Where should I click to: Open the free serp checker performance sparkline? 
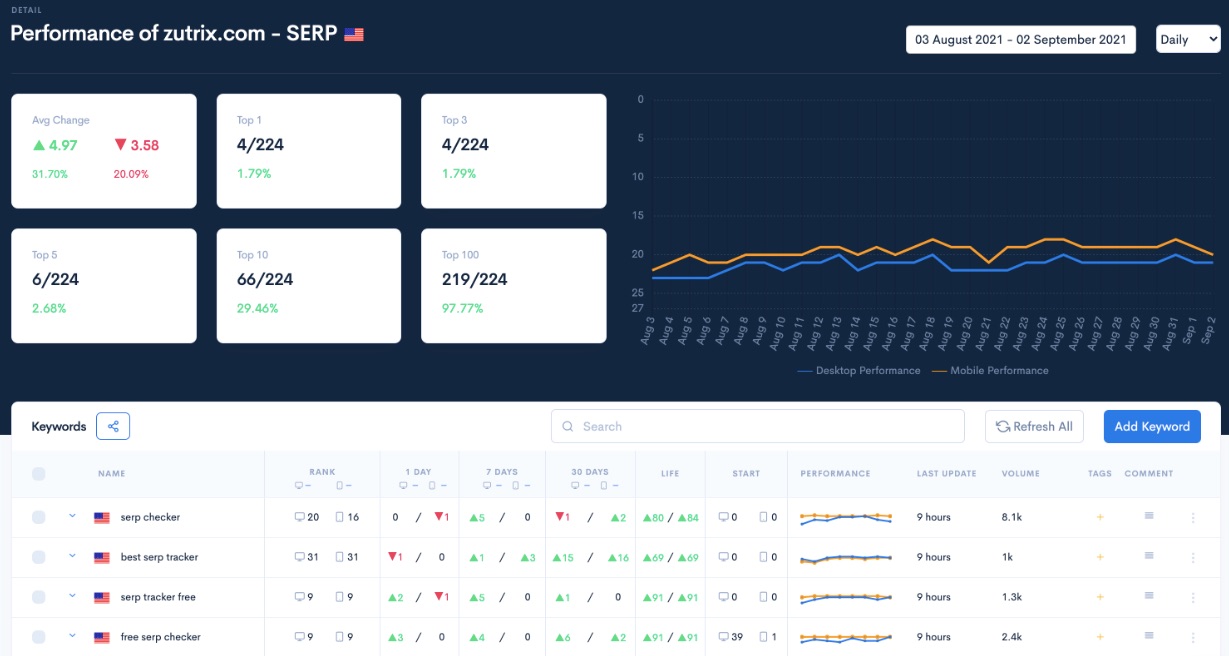click(846, 637)
